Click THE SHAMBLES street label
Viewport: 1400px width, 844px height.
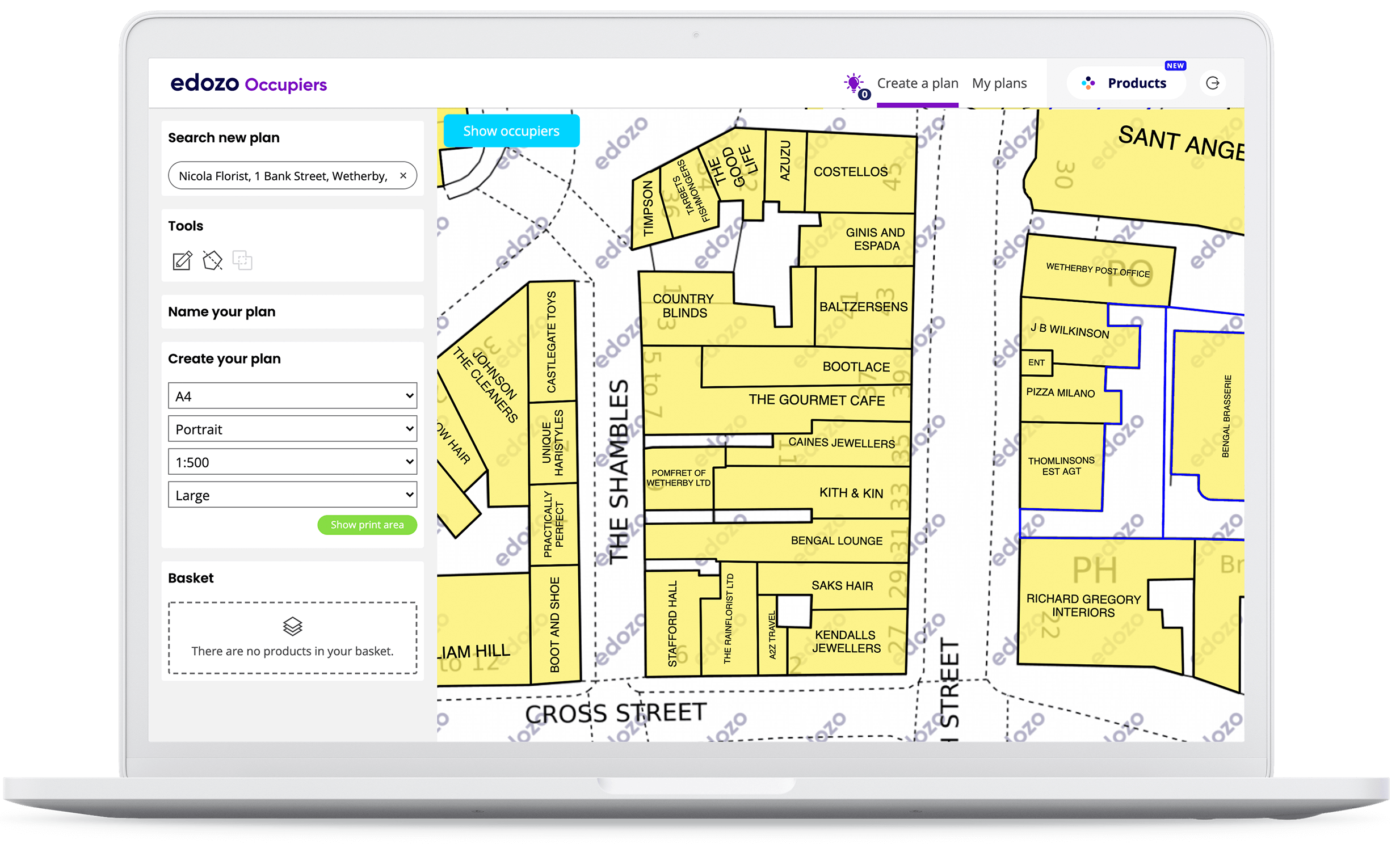(x=619, y=471)
